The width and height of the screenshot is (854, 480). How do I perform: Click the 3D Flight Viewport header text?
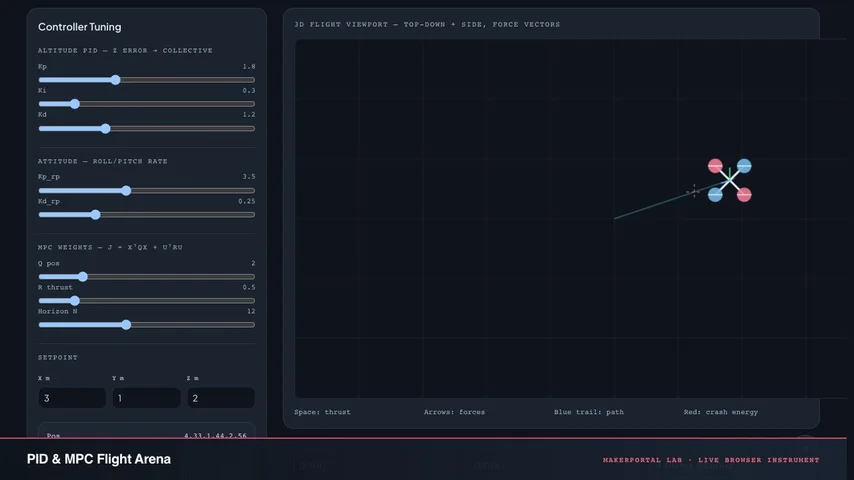pyautogui.click(x=427, y=25)
